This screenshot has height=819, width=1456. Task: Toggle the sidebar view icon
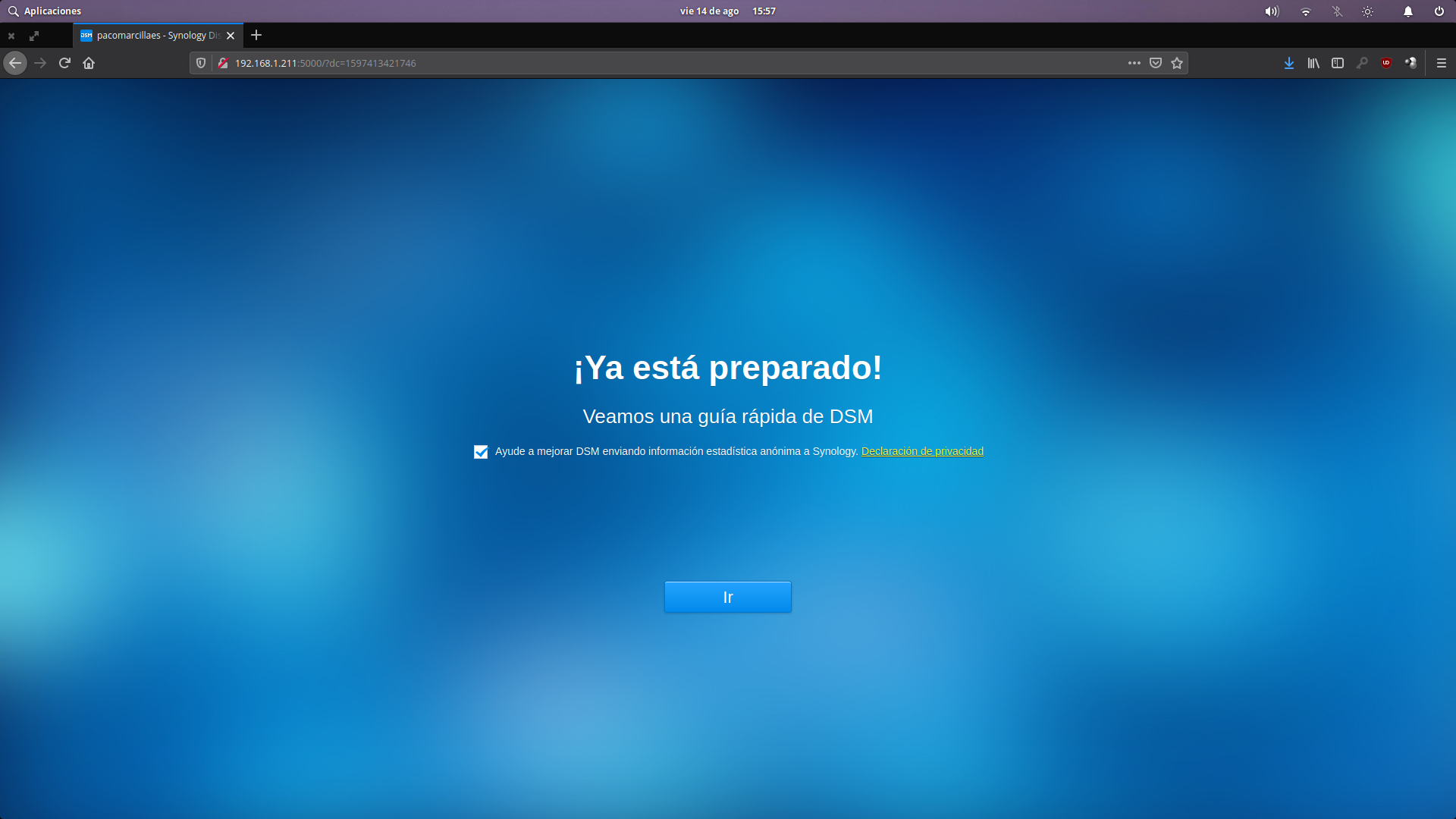[x=1338, y=64]
